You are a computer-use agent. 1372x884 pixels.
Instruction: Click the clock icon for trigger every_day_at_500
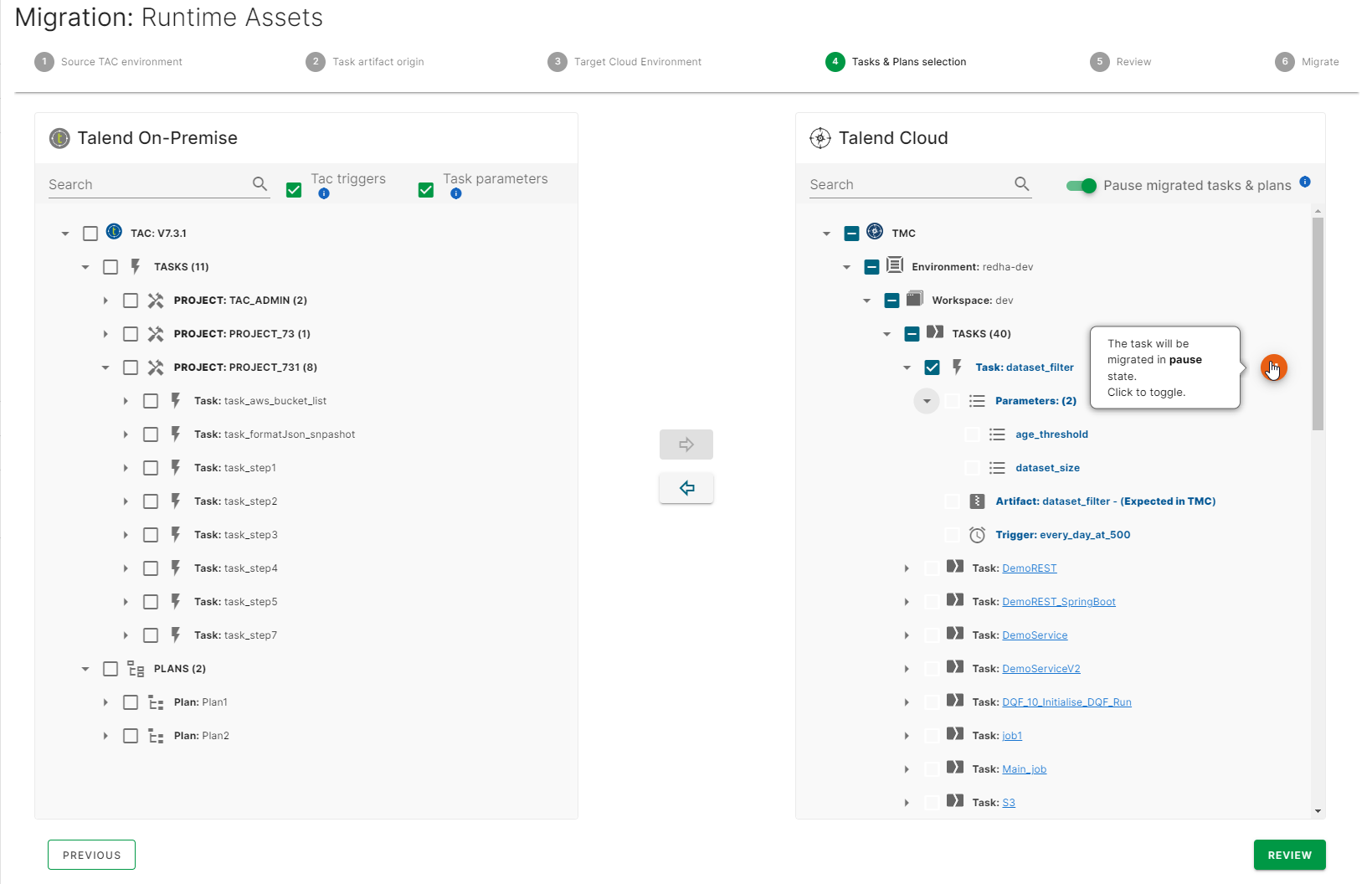[977, 534]
